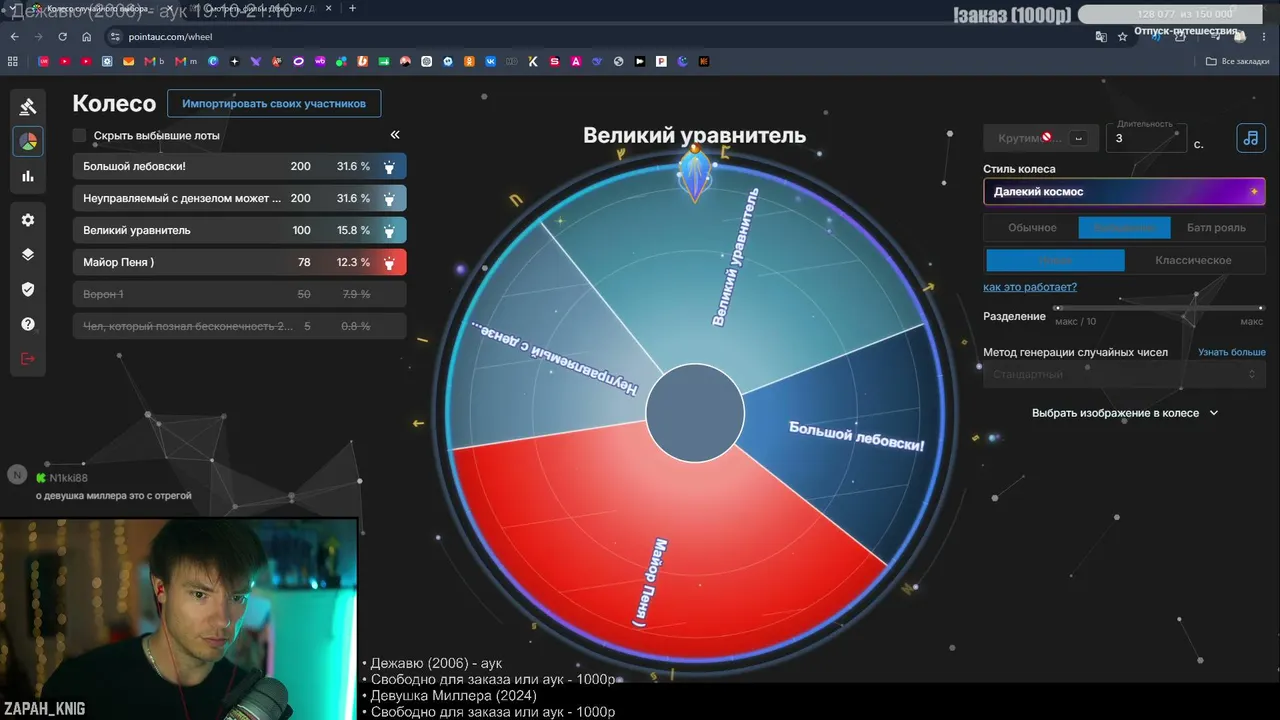Open settings via gear sidebar icon
1280x720 pixels.
(x=28, y=220)
